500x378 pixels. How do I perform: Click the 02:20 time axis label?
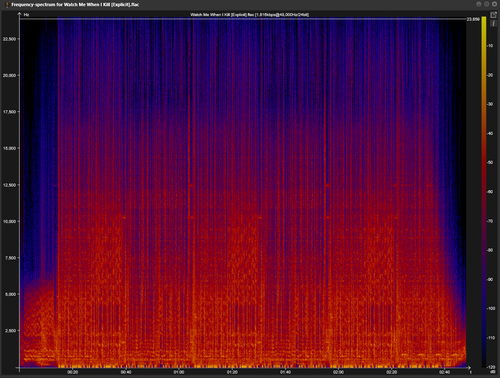click(392, 372)
